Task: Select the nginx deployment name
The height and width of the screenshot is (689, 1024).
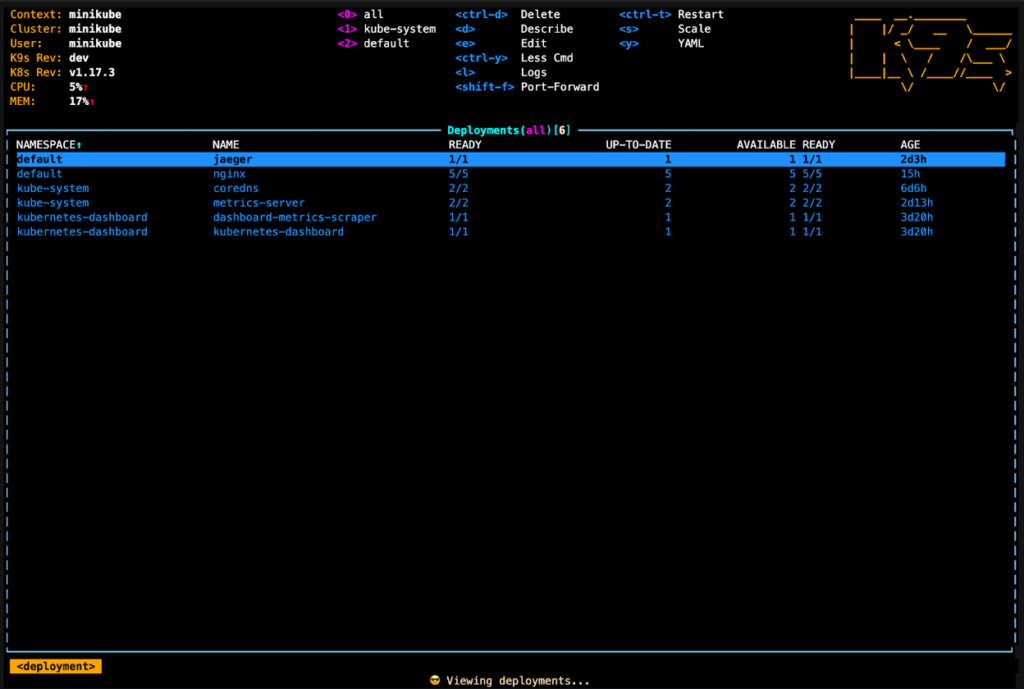Action: (x=229, y=174)
